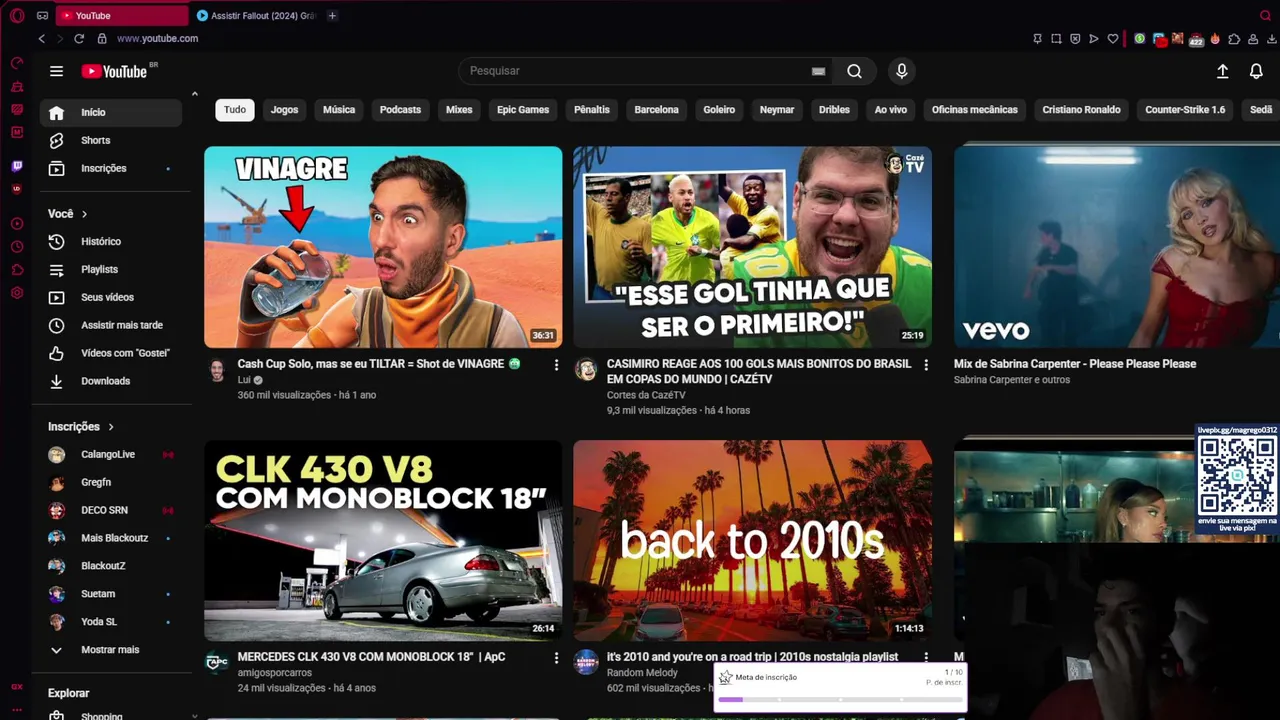The image size is (1280, 720).
Task: Open Assistir mais tarde list
Action: 110,325
